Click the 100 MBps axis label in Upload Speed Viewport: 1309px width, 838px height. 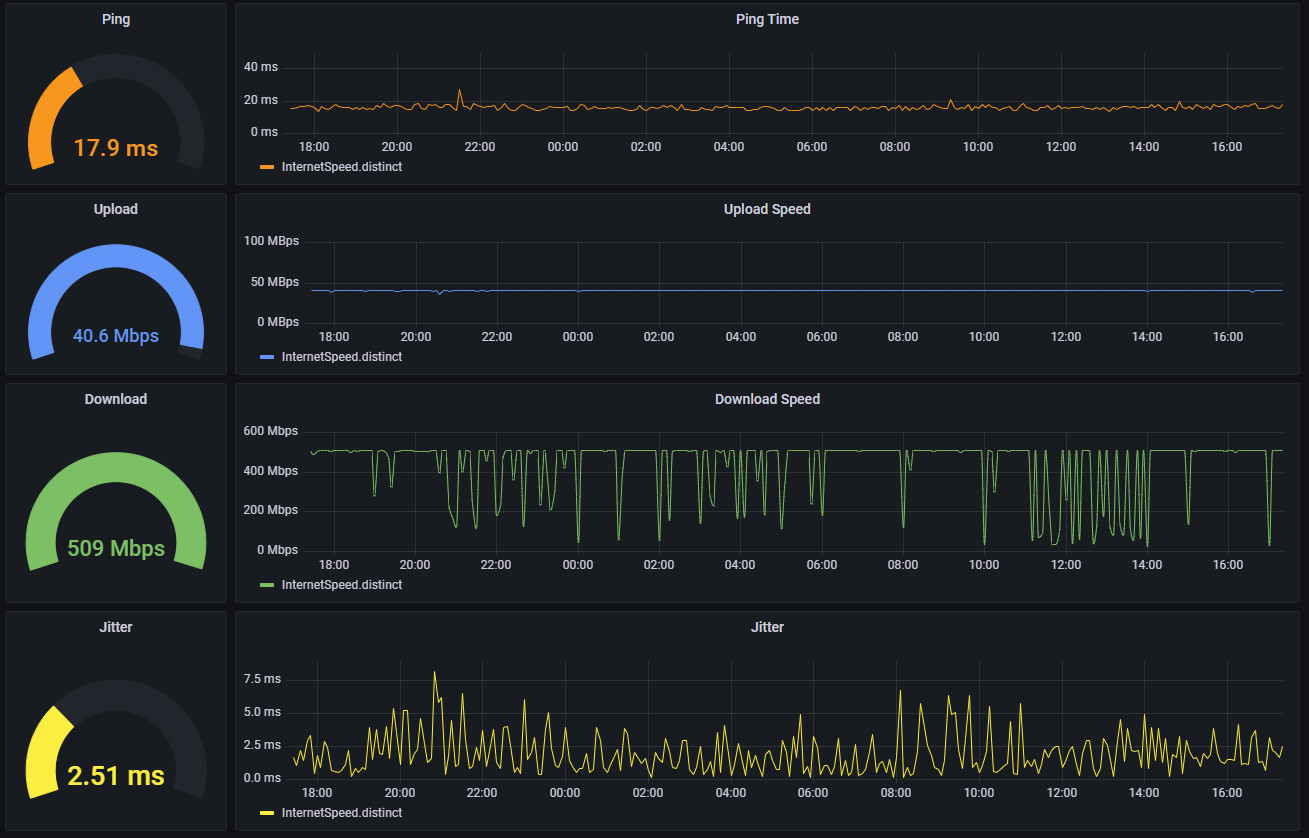click(x=271, y=241)
